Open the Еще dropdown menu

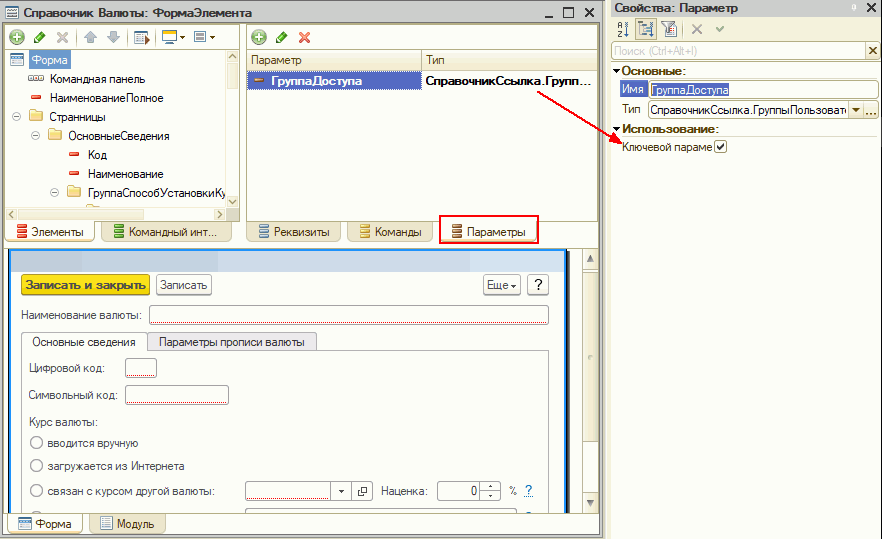coord(502,285)
